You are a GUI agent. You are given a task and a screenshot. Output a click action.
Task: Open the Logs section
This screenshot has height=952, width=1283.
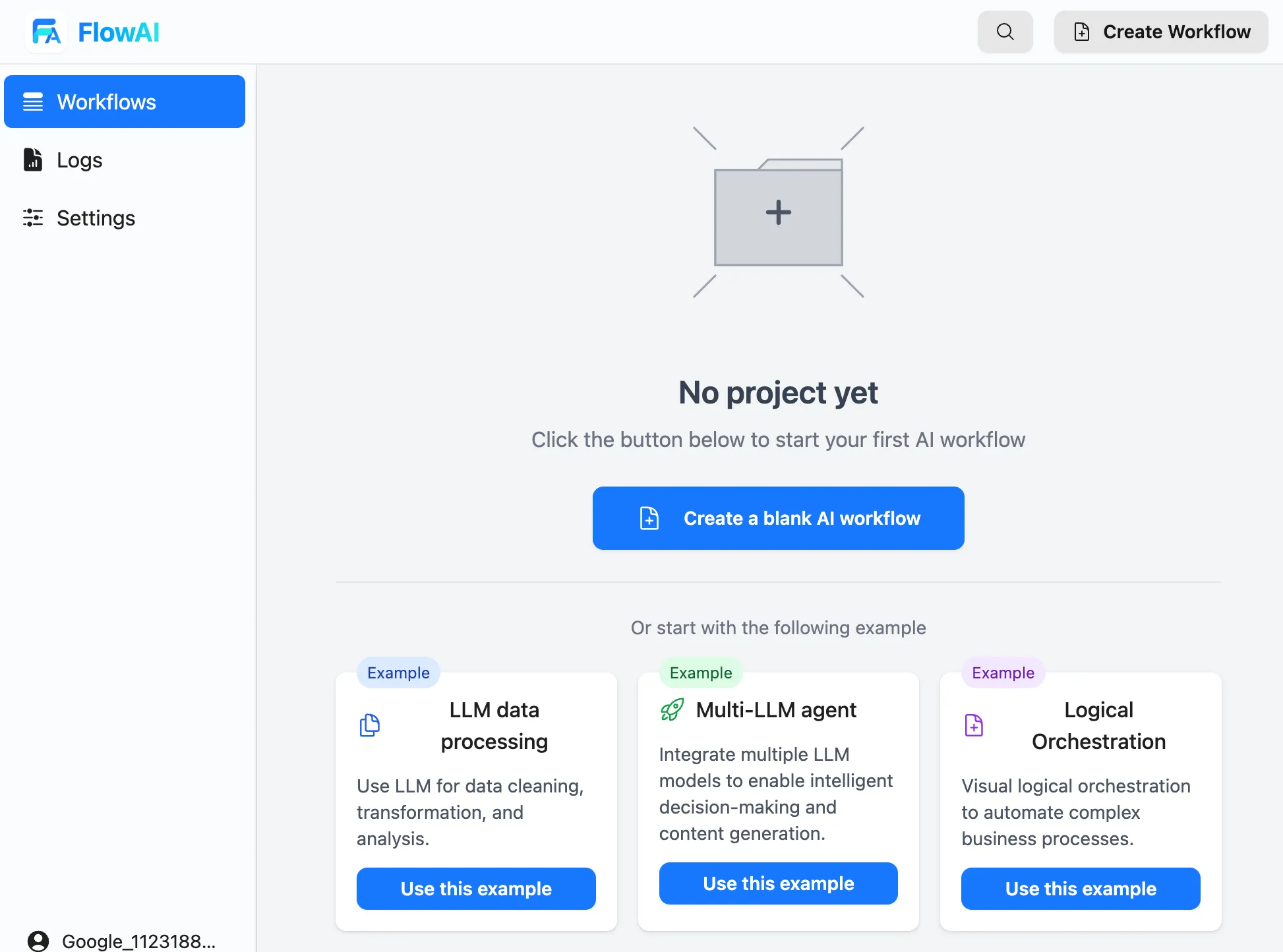(x=79, y=159)
